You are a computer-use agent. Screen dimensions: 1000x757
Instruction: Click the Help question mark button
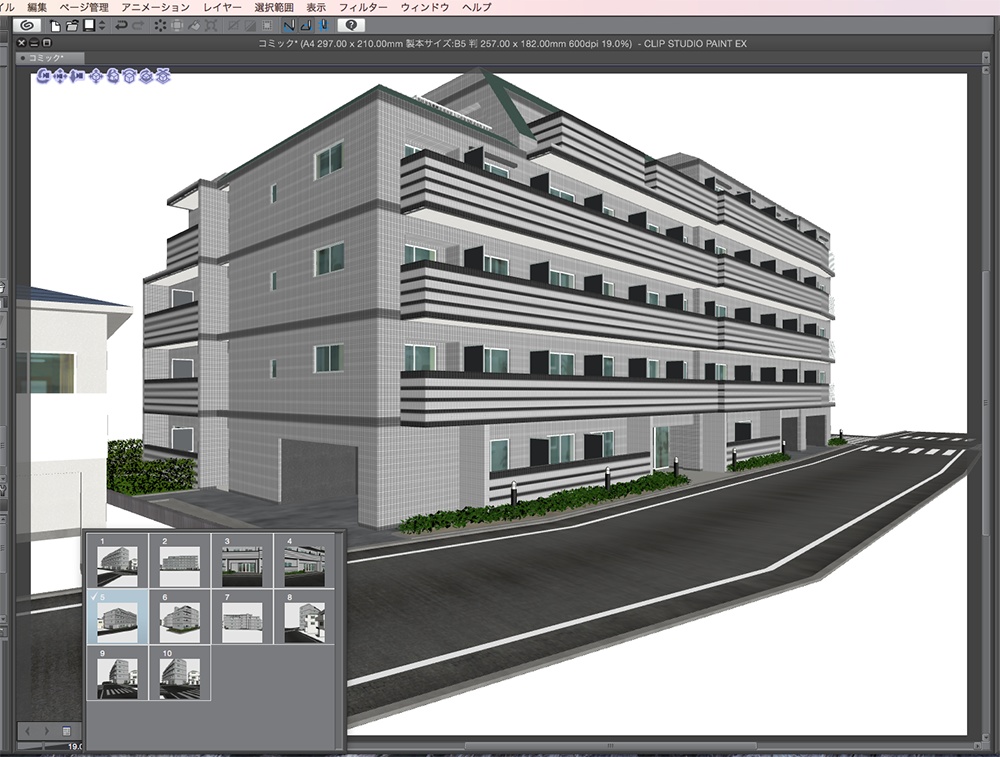coord(351,26)
